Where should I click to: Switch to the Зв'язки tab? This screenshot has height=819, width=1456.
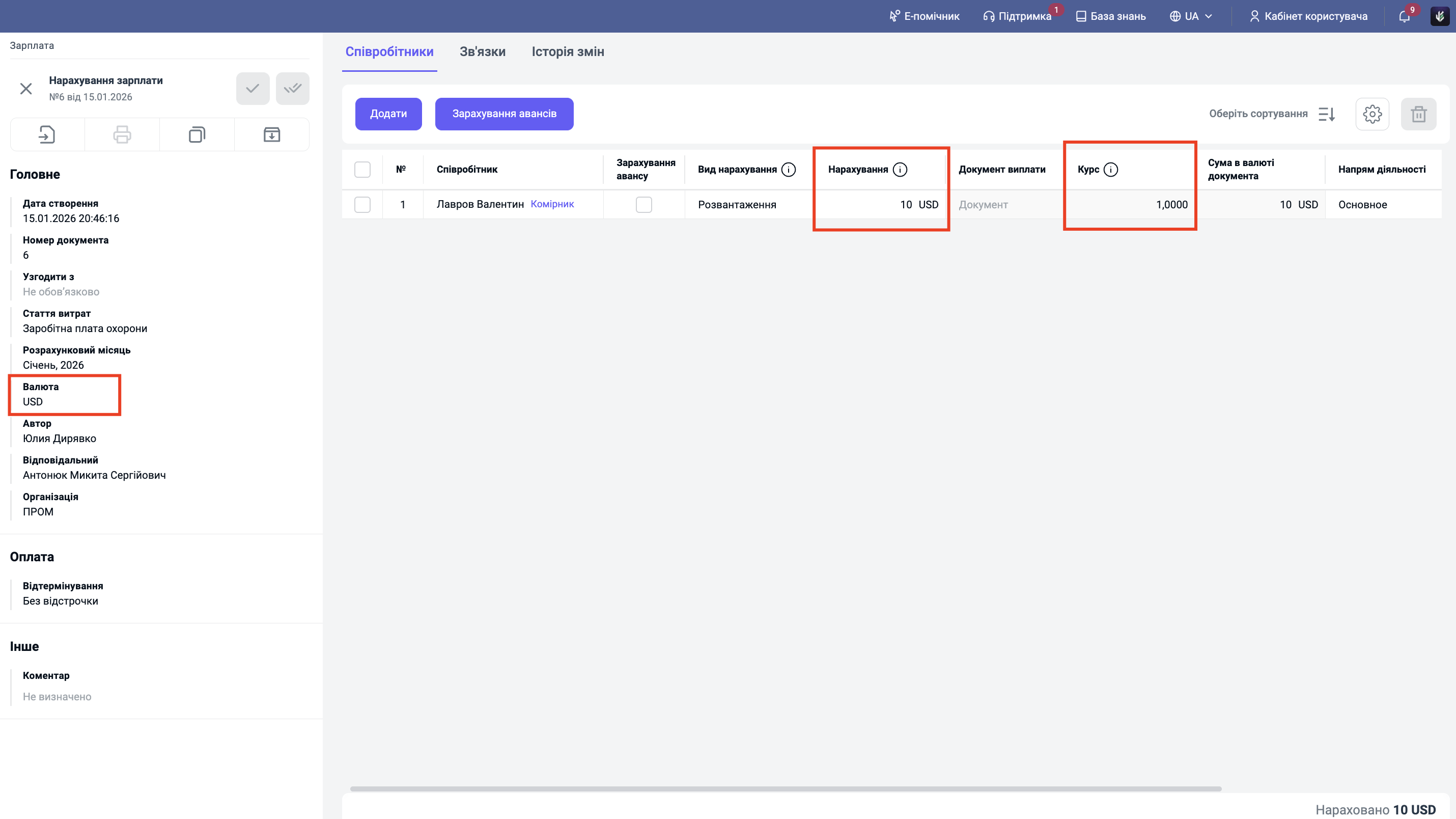point(482,51)
